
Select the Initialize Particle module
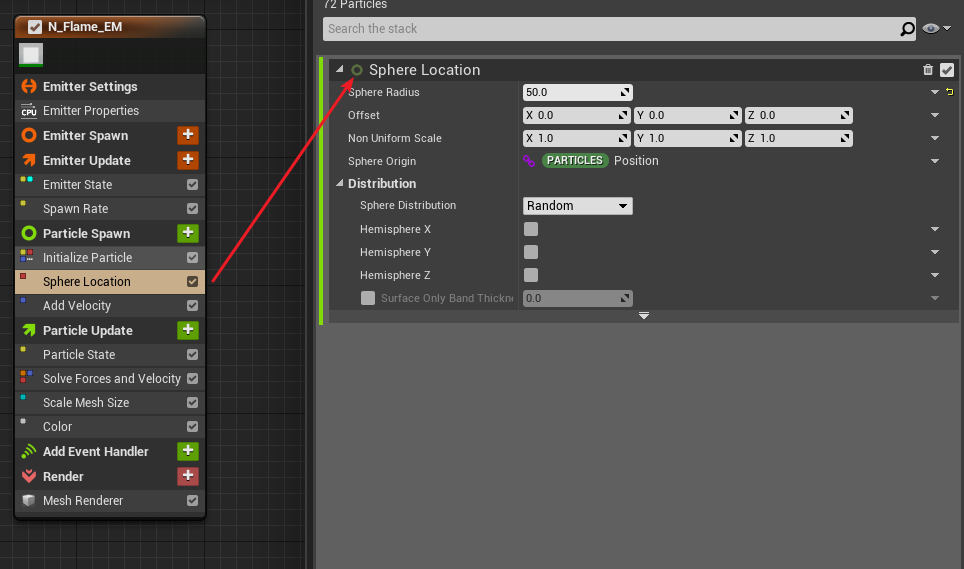click(110, 257)
